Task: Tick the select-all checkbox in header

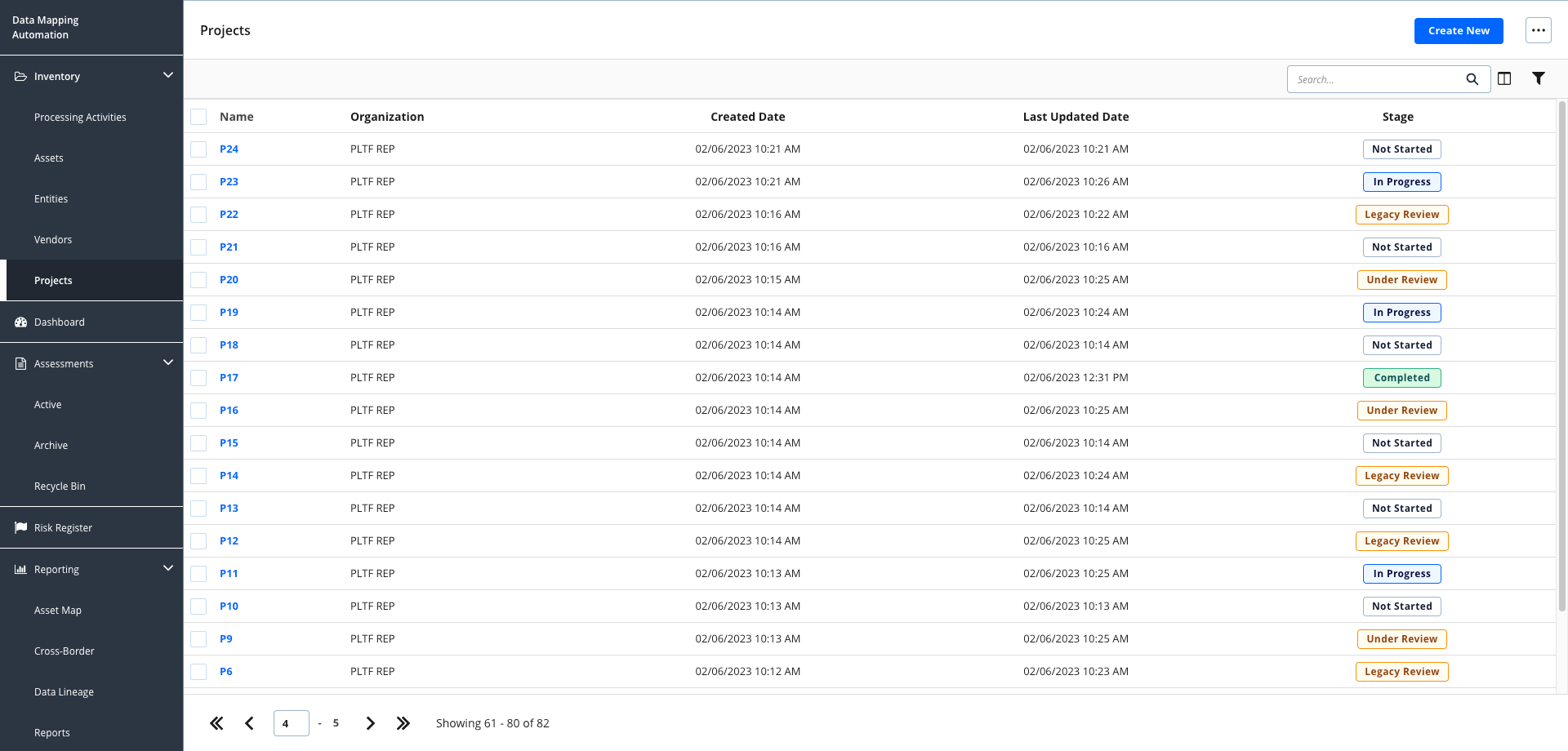Action: click(198, 117)
